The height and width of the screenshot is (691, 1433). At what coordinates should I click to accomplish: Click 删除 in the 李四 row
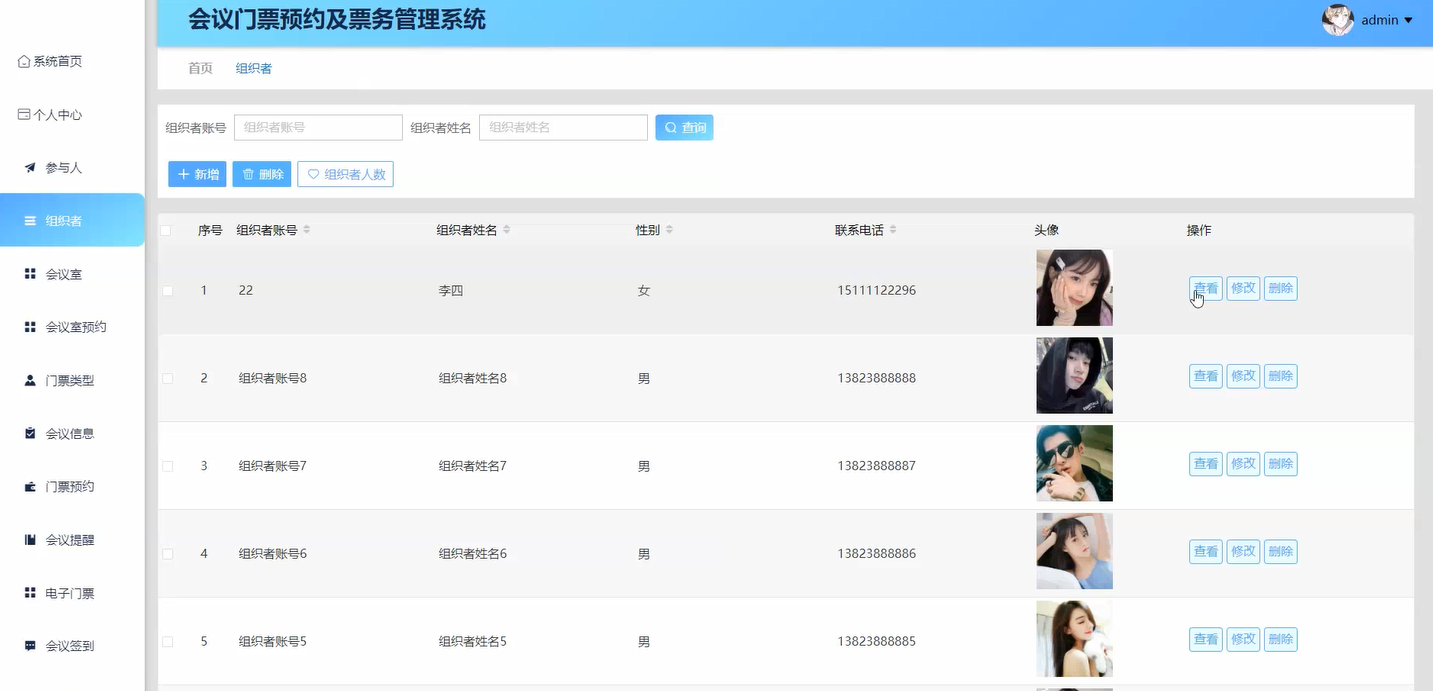click(x=1280, y=289)
